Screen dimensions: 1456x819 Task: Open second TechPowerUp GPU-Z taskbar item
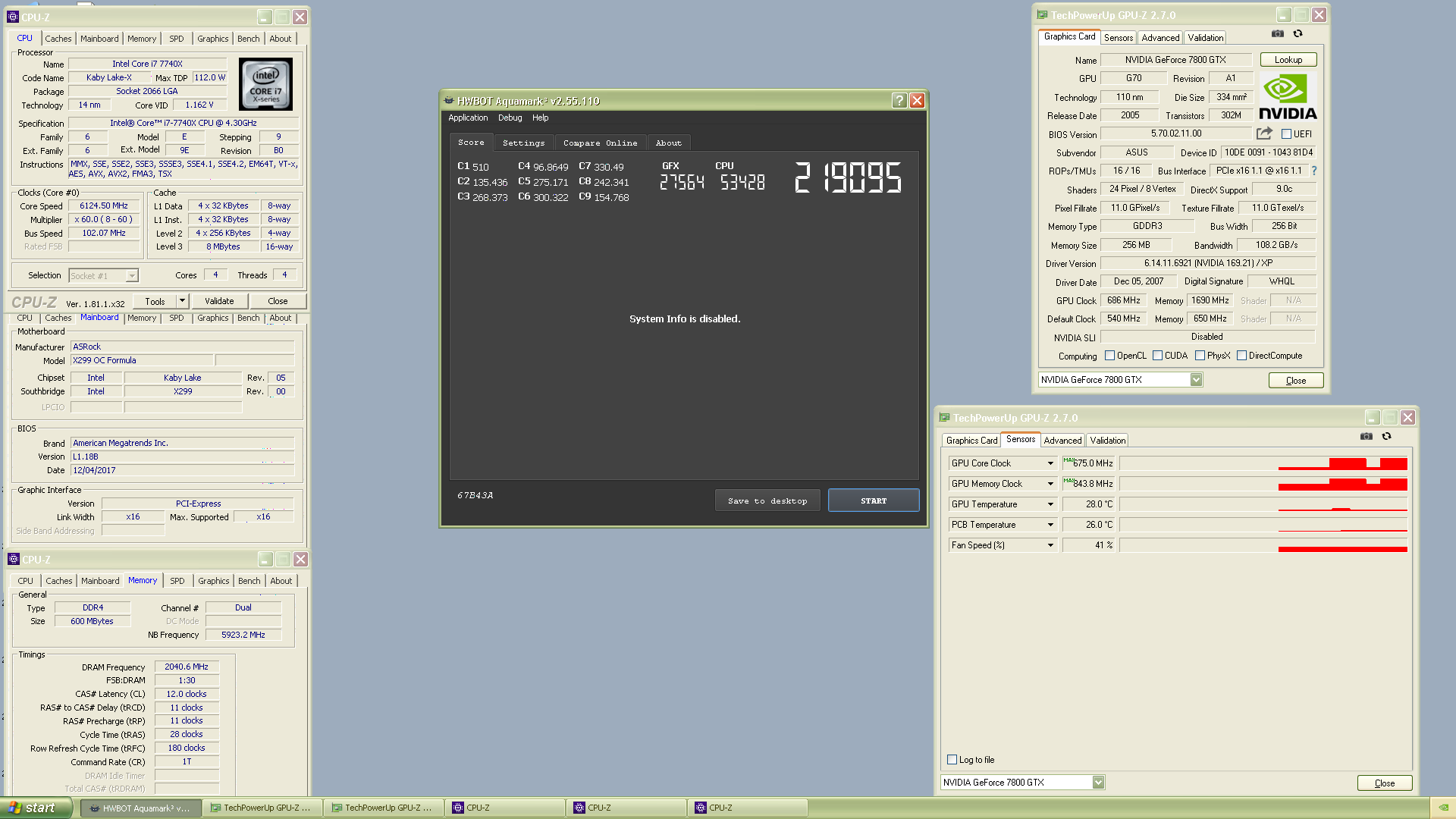(383, 808)
